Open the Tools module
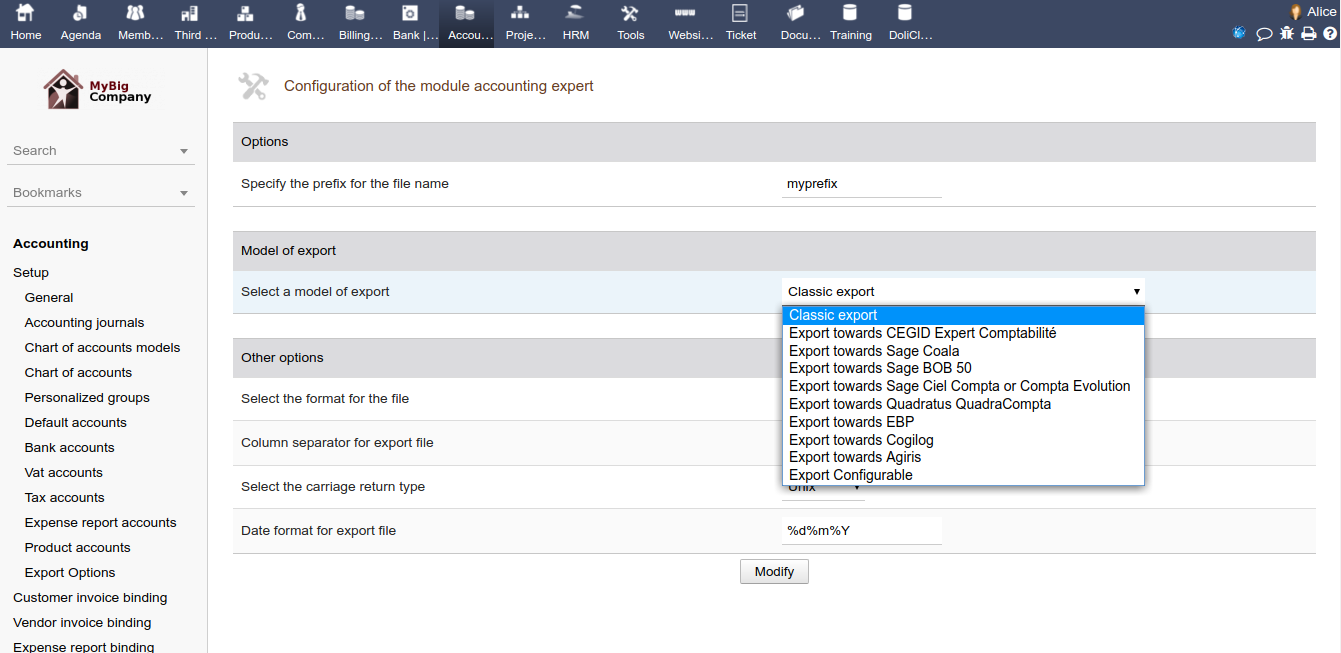This screenshot has height=653, width=1341. [630, 23]
